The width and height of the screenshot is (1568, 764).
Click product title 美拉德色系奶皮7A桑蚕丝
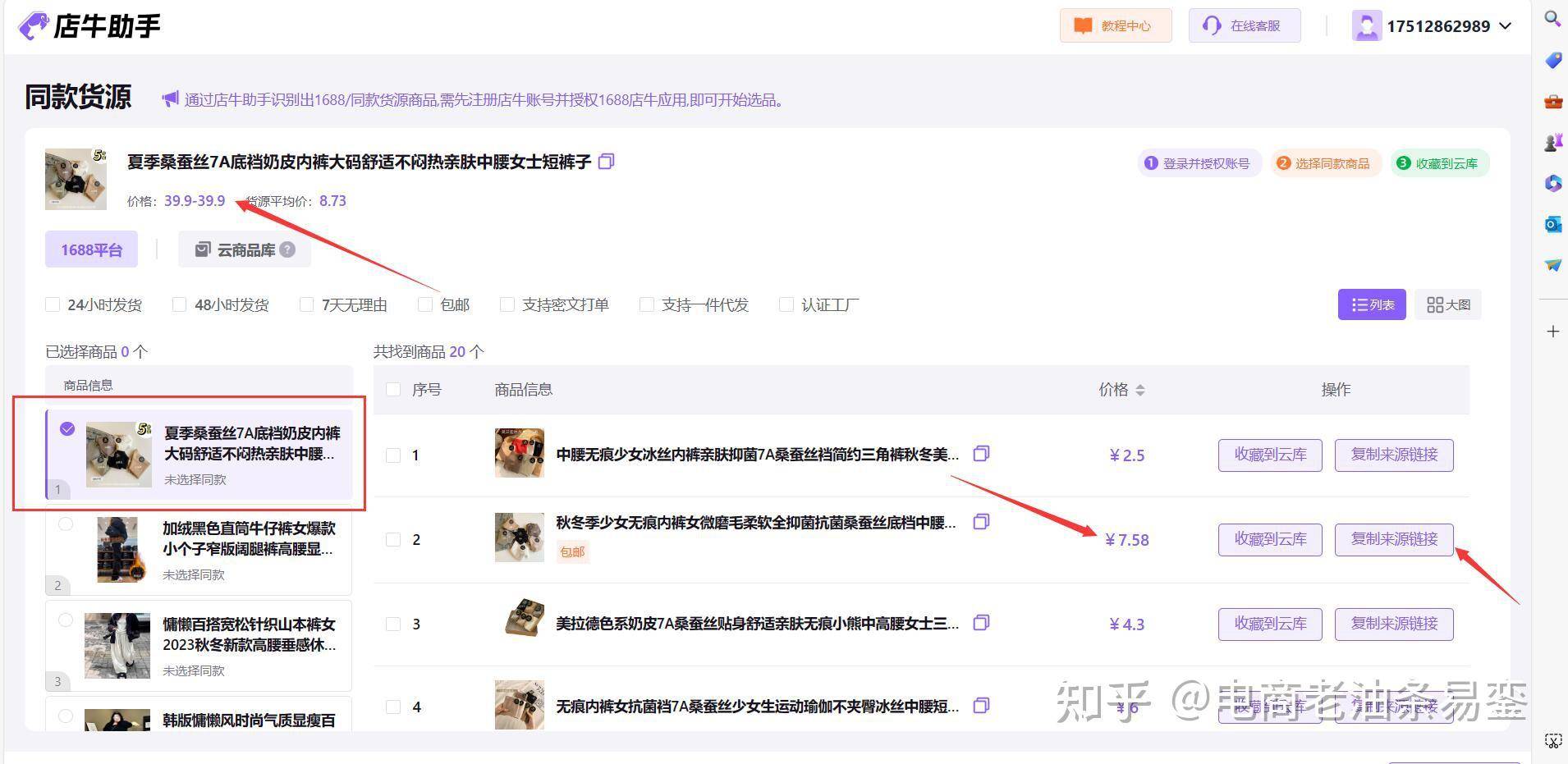tap(757, 624)
